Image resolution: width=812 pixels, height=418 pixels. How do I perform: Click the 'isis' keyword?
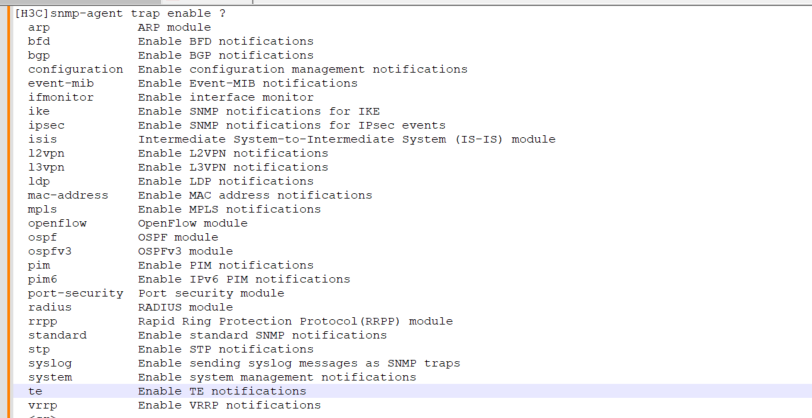click(x=42, y=139)
